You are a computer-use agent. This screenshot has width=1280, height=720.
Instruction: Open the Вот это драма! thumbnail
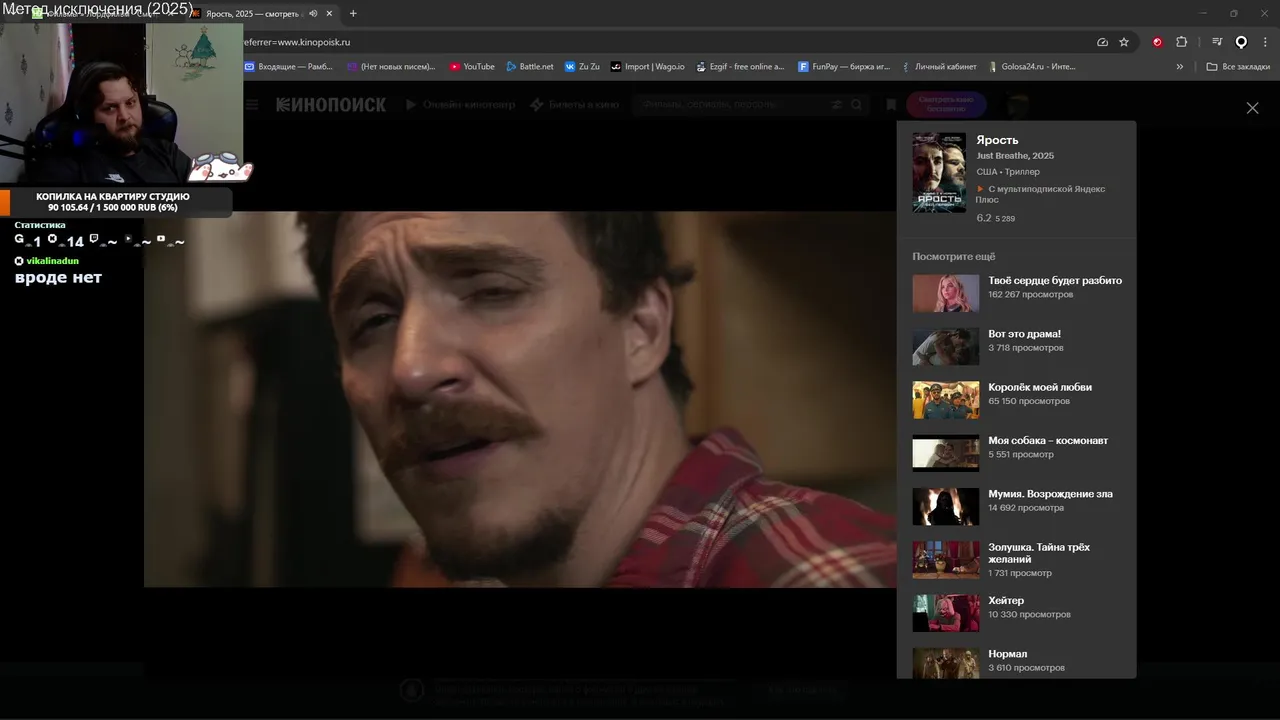point(945,347)
